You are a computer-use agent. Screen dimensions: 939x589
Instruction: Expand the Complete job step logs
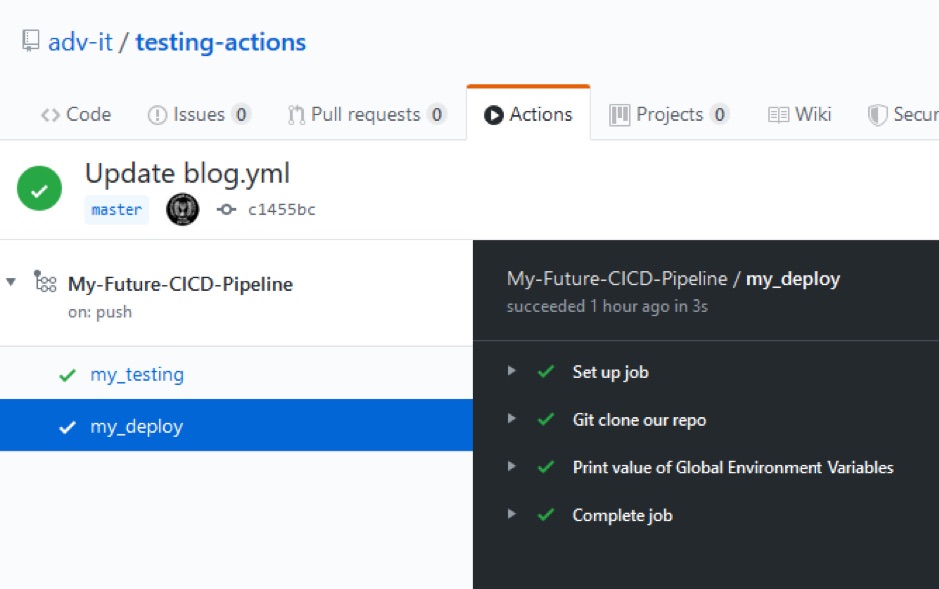[x=511, y=515]
